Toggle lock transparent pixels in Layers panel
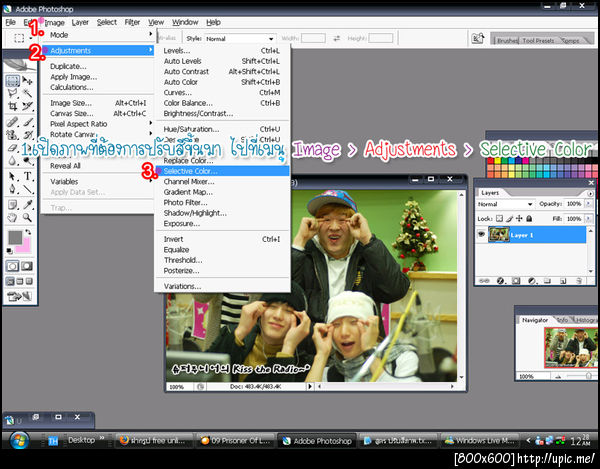The height and width of the screenshot is (469, 600). (499, 219)
